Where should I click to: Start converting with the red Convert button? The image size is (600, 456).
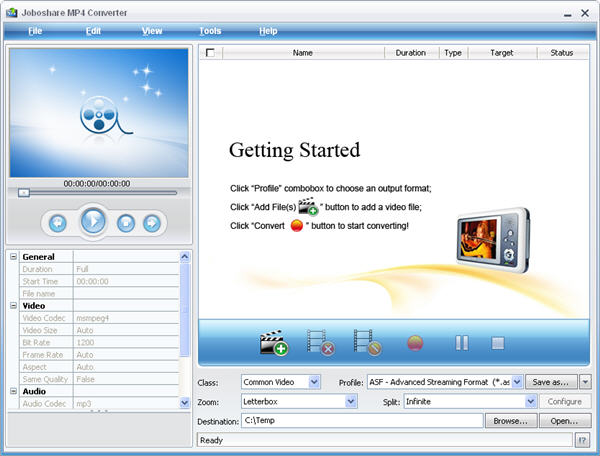point(415,343)
